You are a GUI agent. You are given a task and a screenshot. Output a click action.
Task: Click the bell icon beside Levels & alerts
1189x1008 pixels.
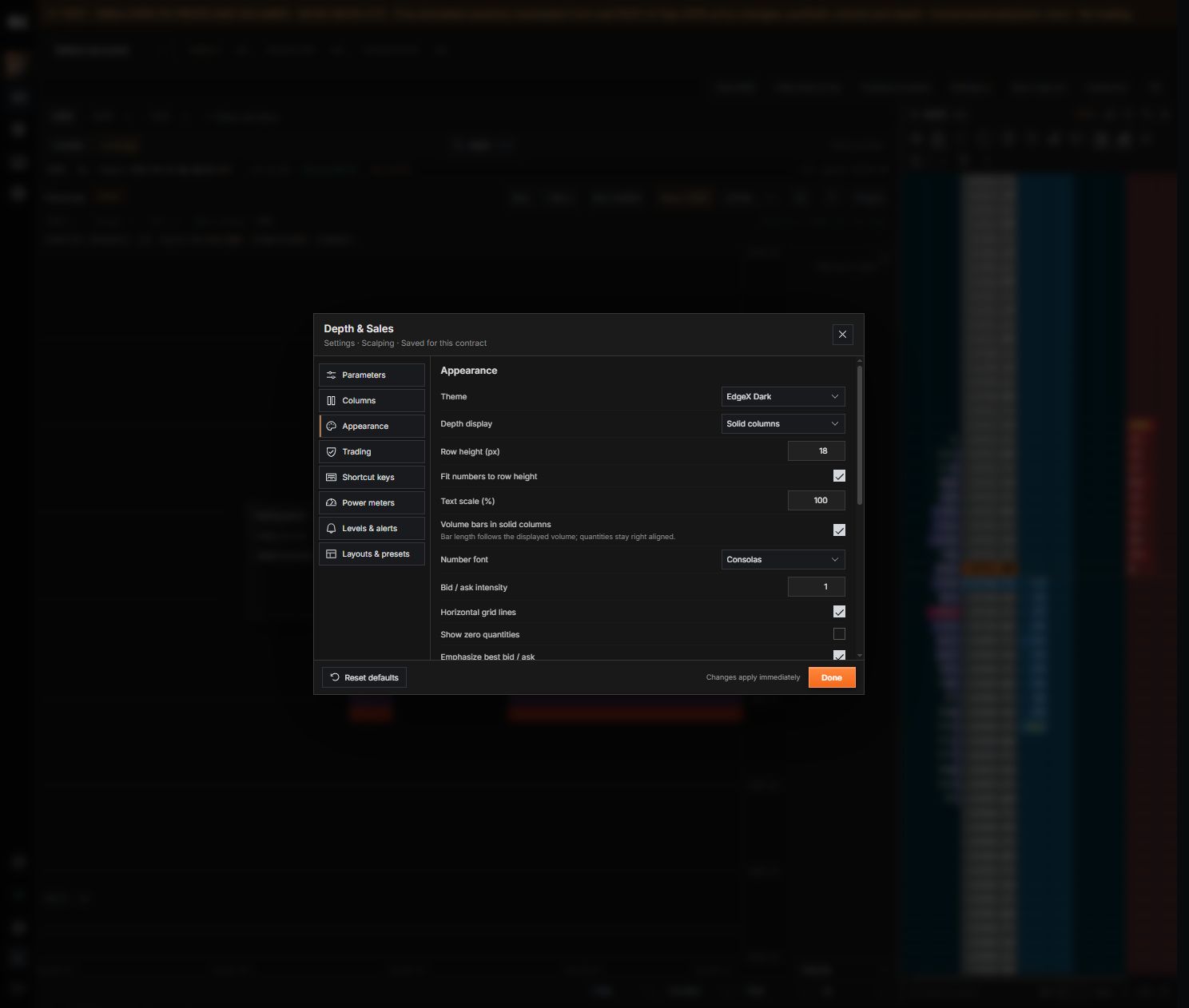[x=331, y=529]
